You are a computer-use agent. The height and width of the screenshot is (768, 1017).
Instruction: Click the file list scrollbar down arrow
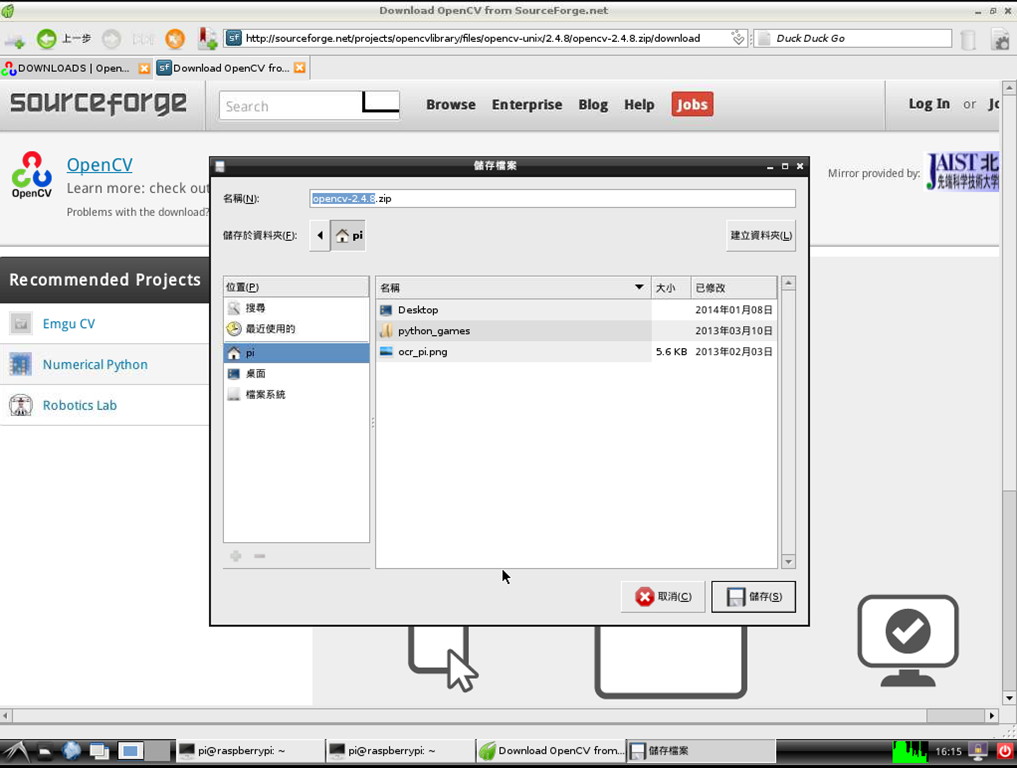(x=788, y=562)
